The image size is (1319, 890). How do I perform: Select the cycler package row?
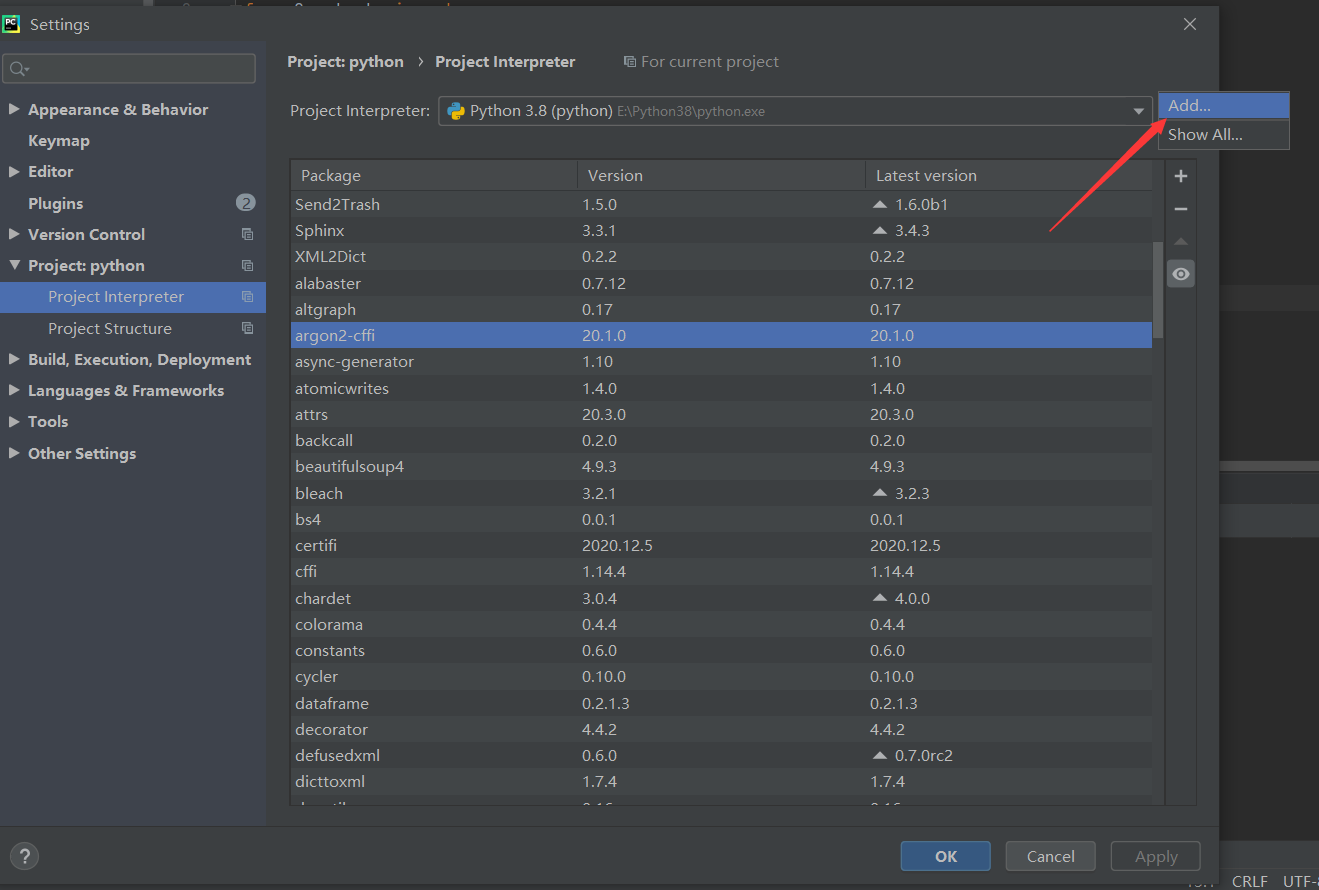pos(721,676)
